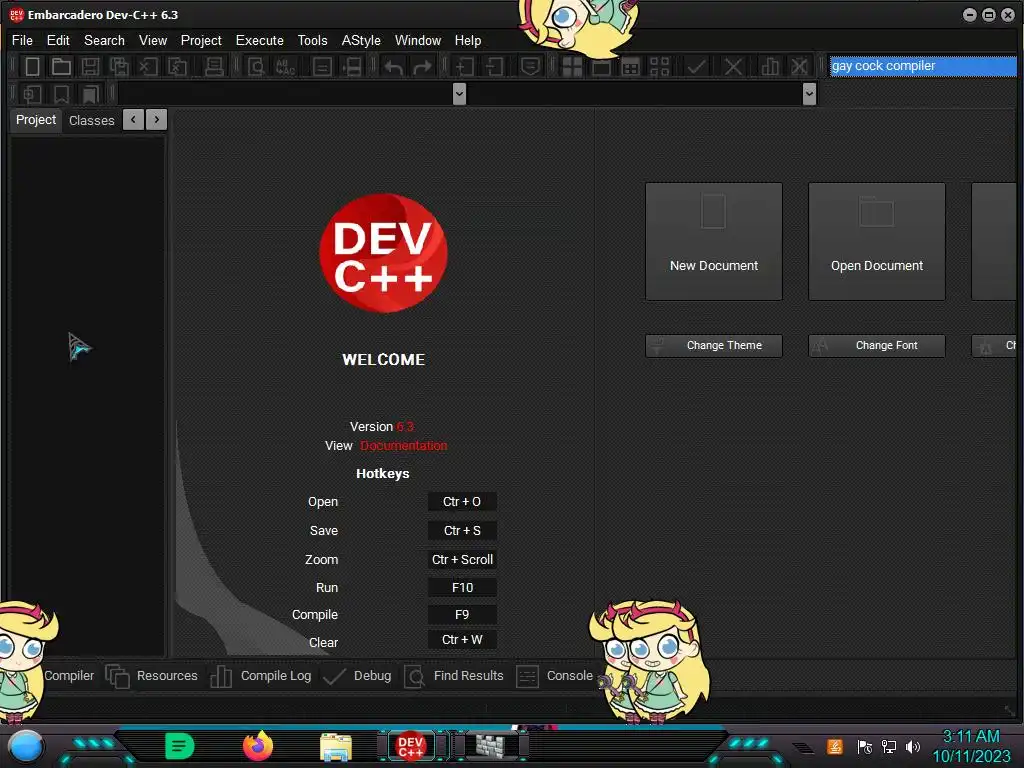1024x768 pixels.
Task: Open the AStyle menu
Action: [x=361, y=40]
